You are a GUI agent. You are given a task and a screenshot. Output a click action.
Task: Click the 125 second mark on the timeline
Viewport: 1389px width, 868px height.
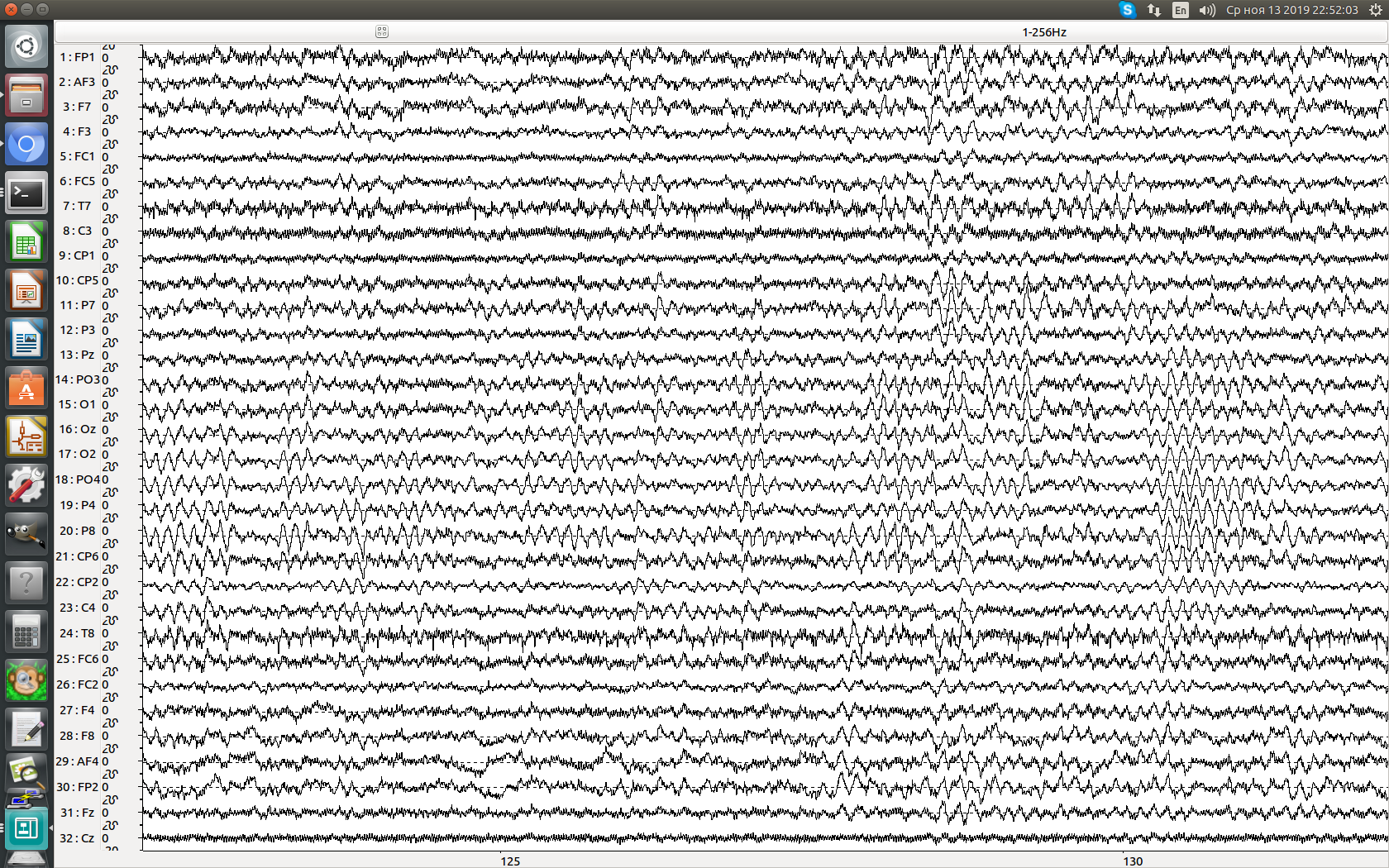[x=509, y=861]
